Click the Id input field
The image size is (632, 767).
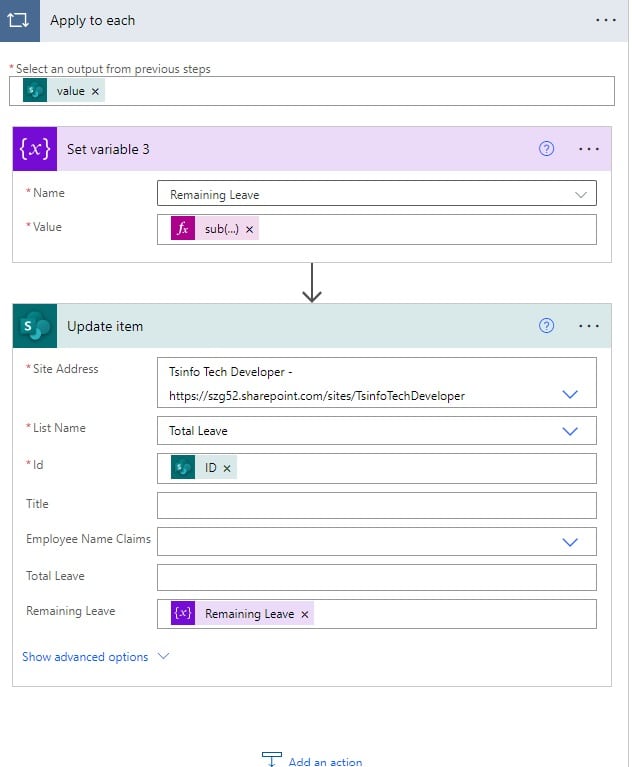pos(377,468)
